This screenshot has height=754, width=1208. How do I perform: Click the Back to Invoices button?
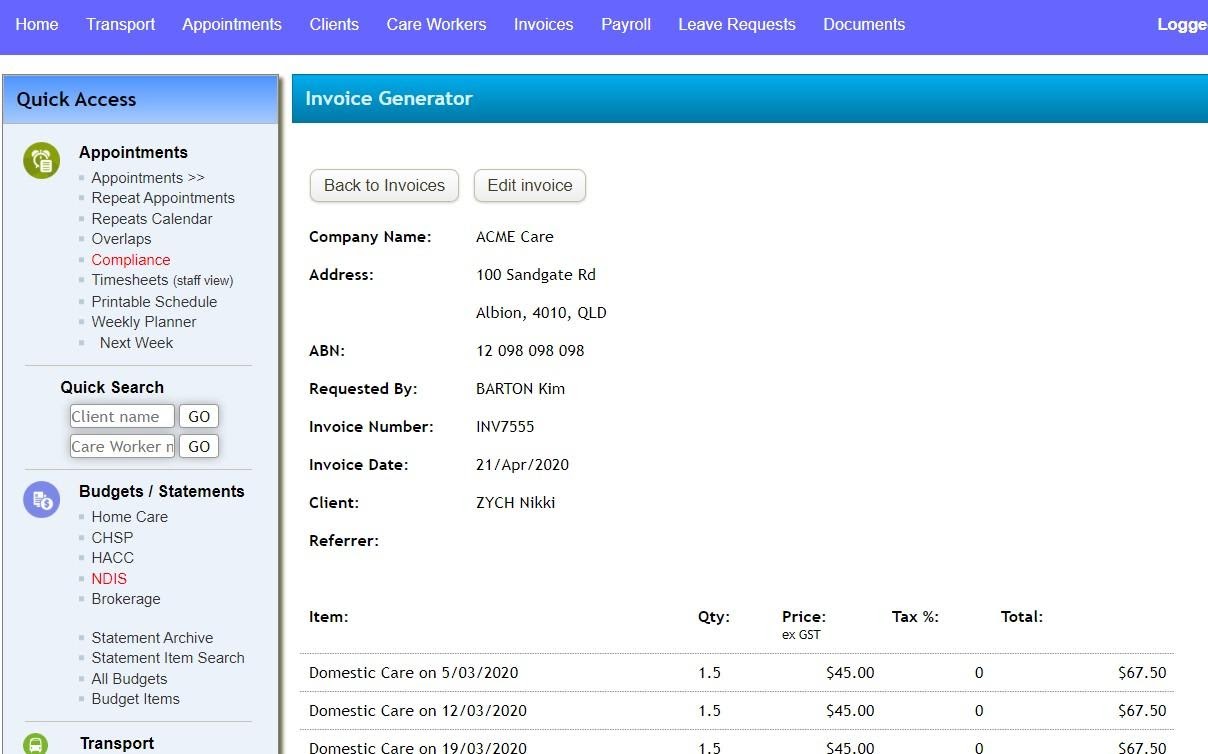[383, 185]
